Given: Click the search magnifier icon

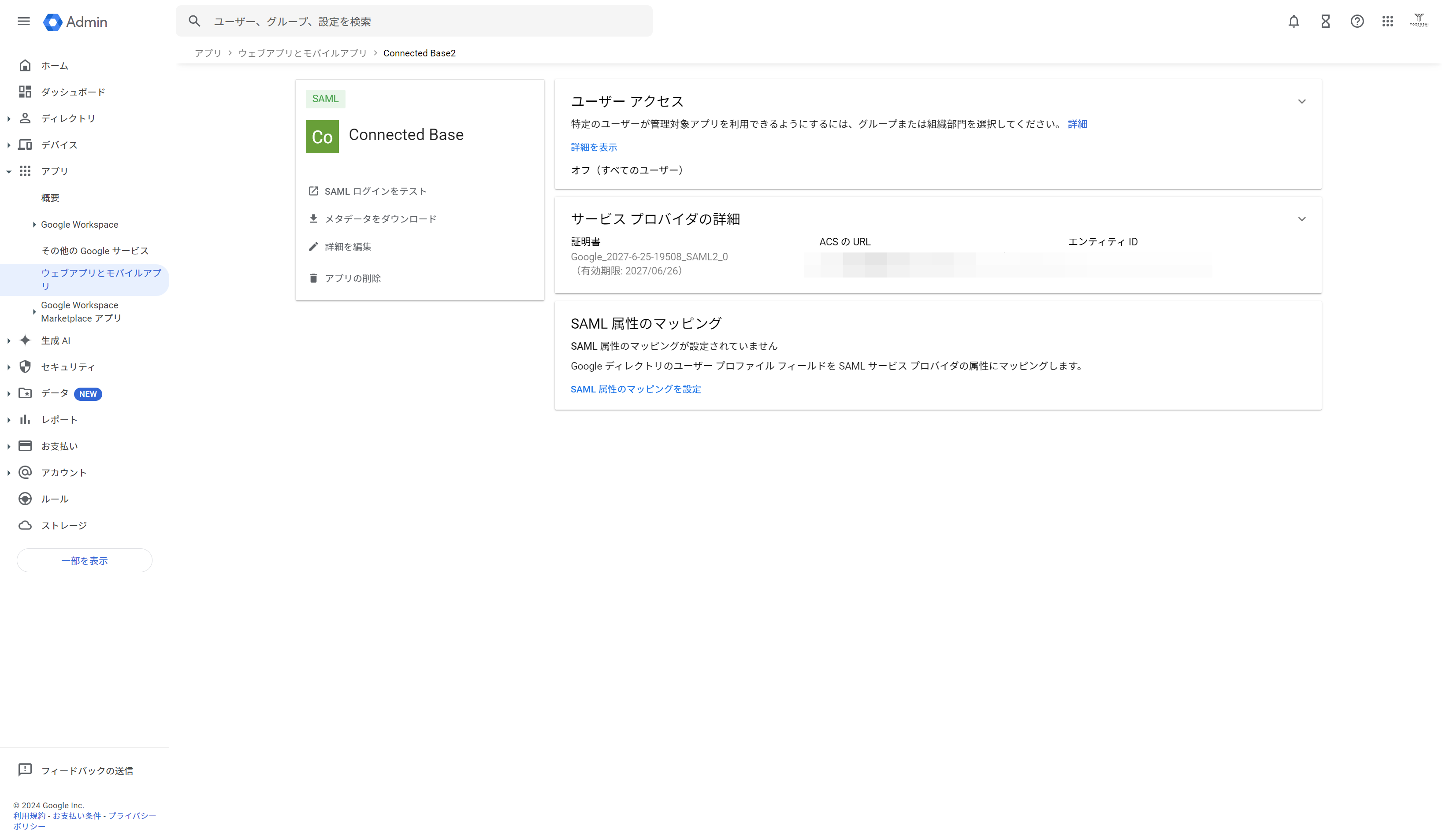Looking at the screenshot, I should [x=194, y=21].
